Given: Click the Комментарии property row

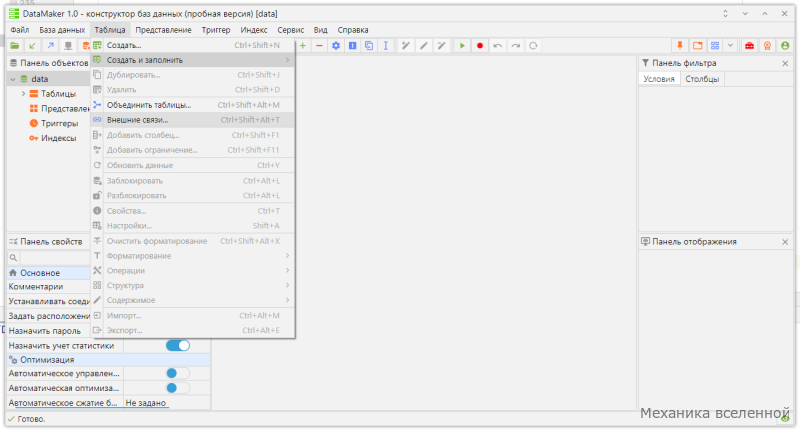Looking at the screenshot, I should 49,287.
